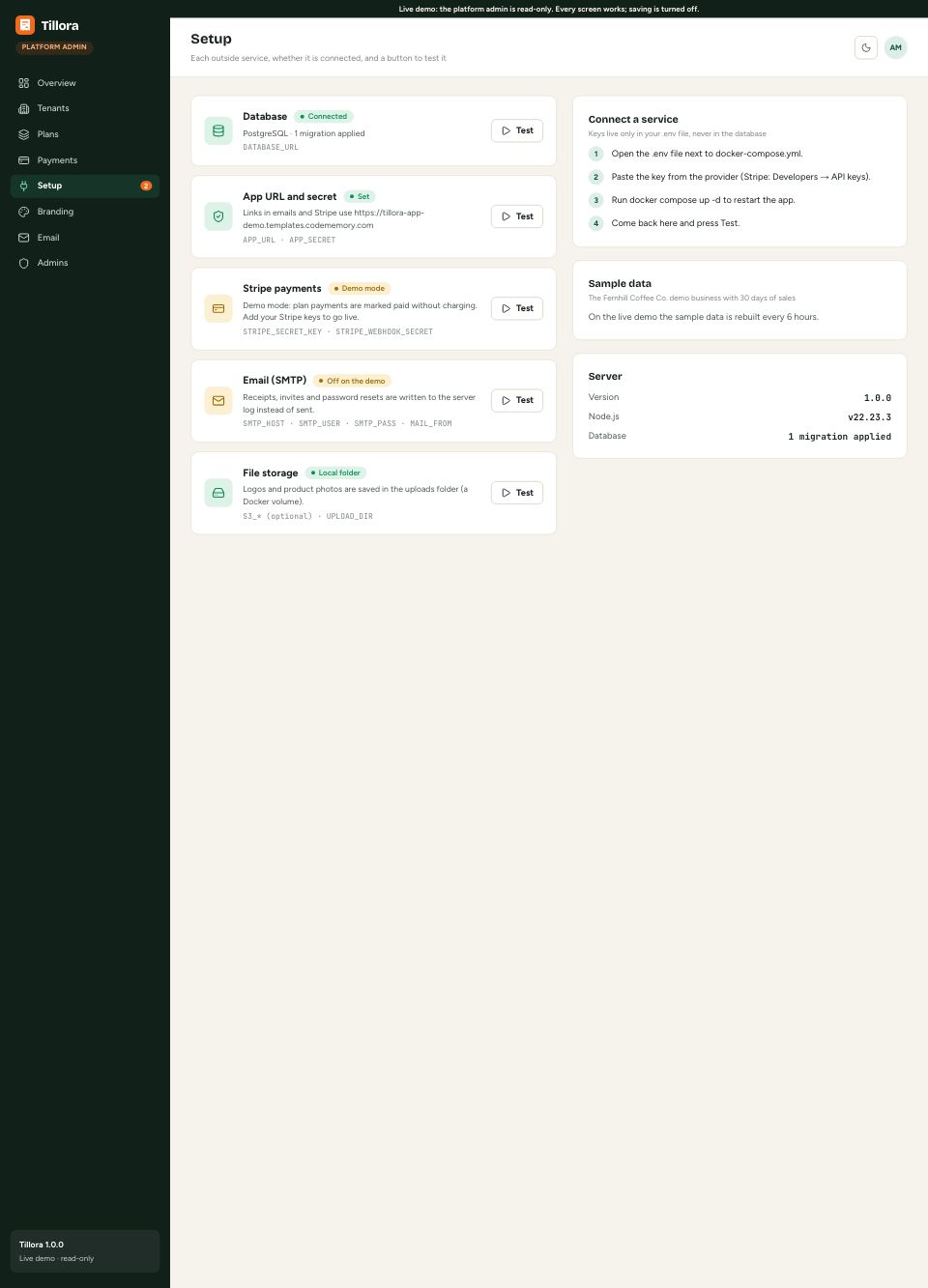Open the Email section in sidebar
Image resolution: width=928 pixels, height=1288 pixels.
85,238
